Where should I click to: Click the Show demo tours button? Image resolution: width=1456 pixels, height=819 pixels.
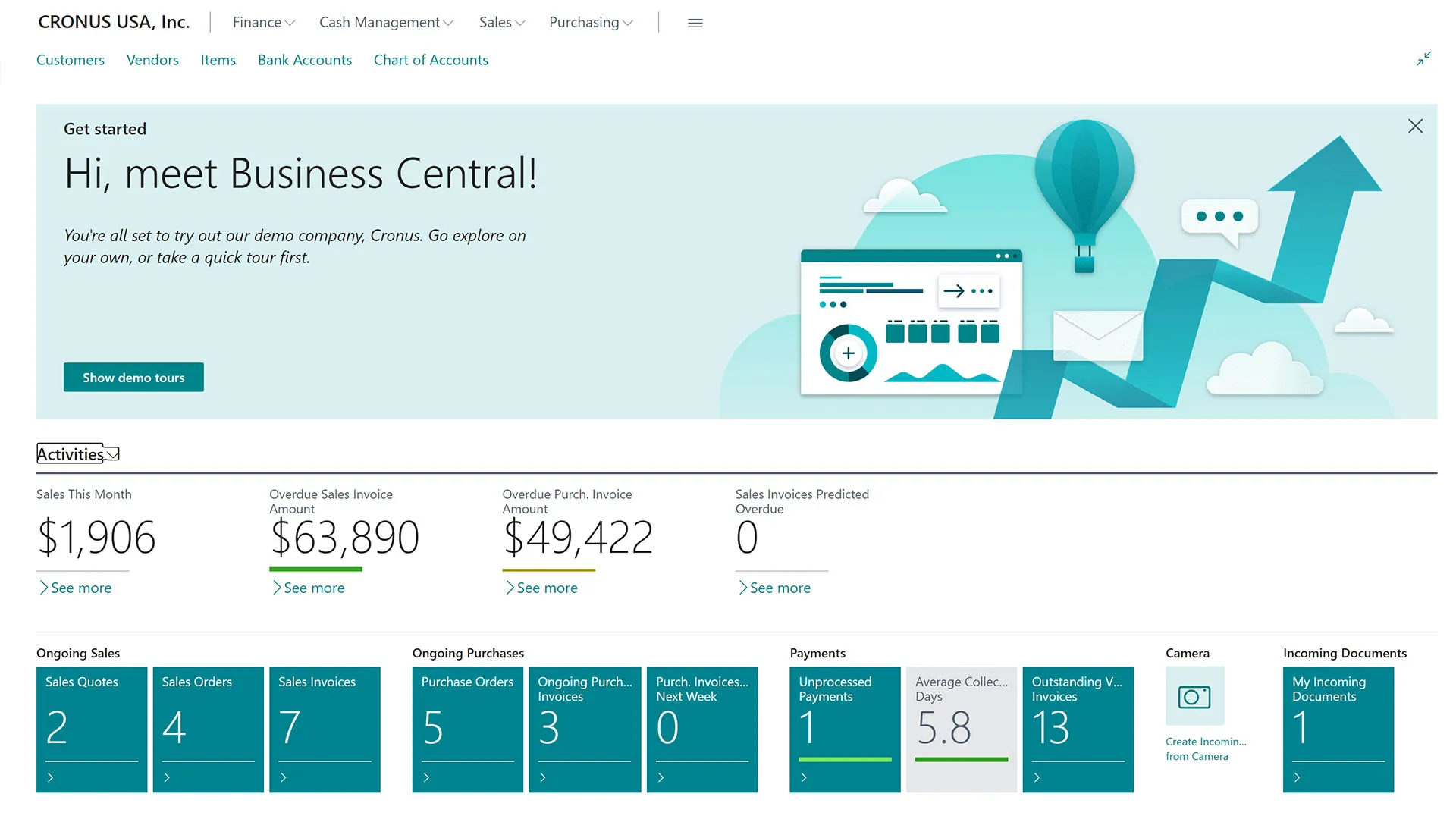click(x=133, y=377)
